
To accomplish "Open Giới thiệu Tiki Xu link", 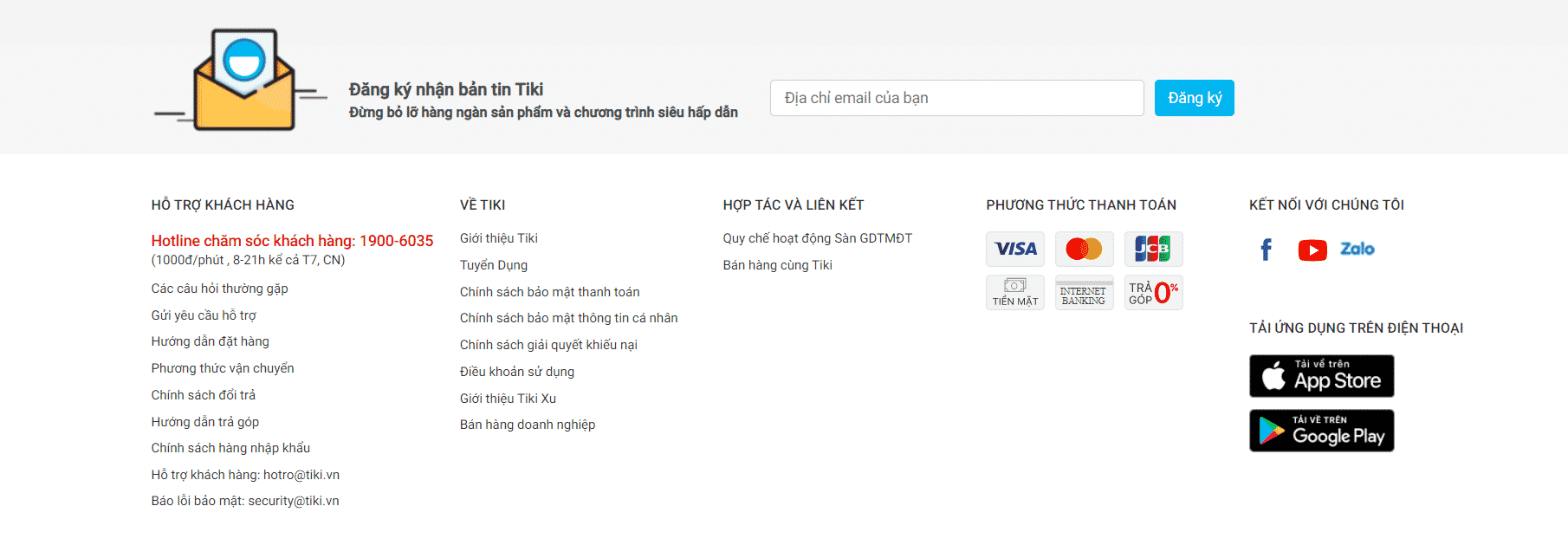I will pyautogui.click(x=508, y=399).
